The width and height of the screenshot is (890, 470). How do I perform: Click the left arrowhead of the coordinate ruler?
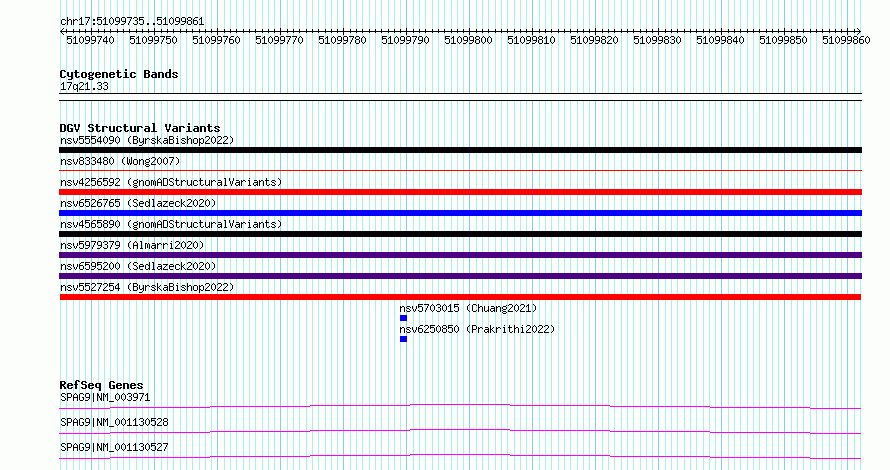62,31
